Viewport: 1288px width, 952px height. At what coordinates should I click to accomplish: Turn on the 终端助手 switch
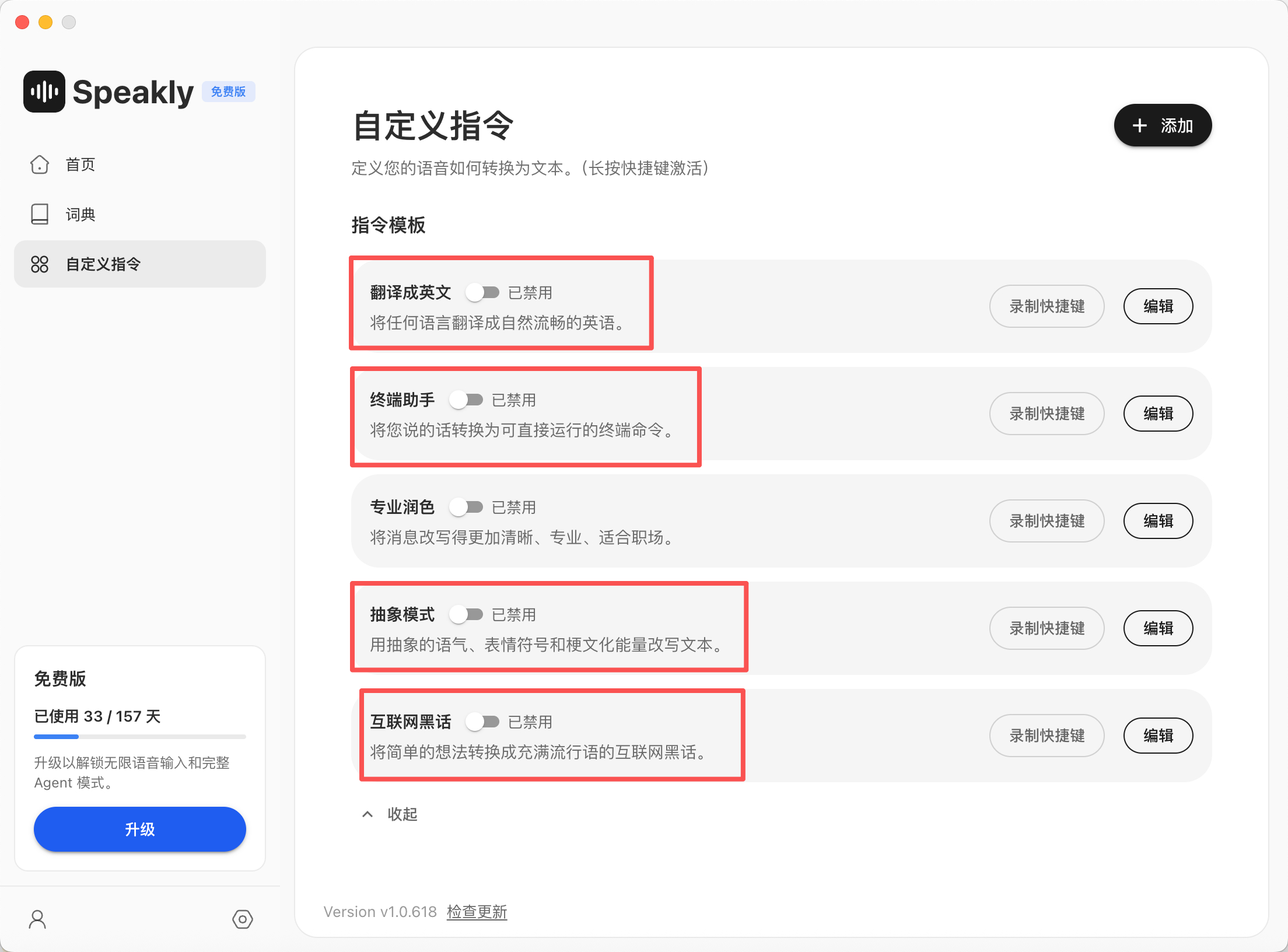click(466, 400)
